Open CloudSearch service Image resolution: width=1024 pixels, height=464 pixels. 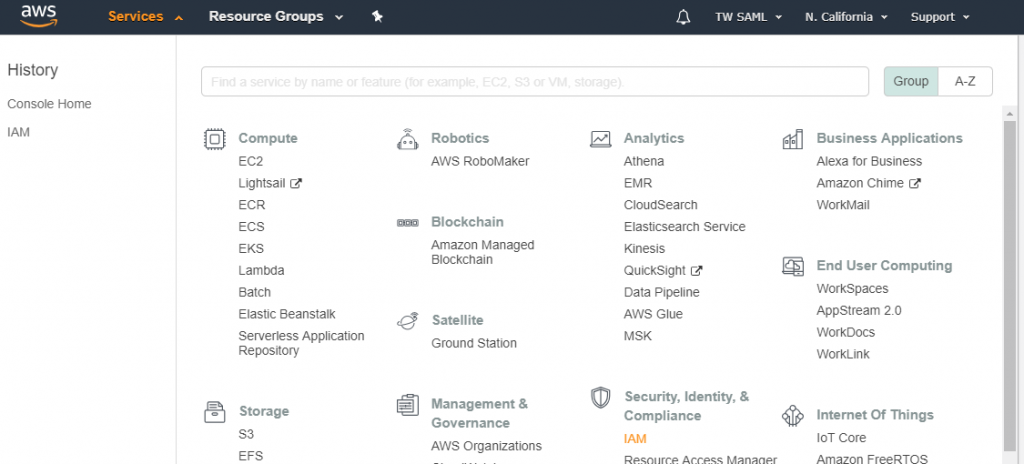pos(660,205)
